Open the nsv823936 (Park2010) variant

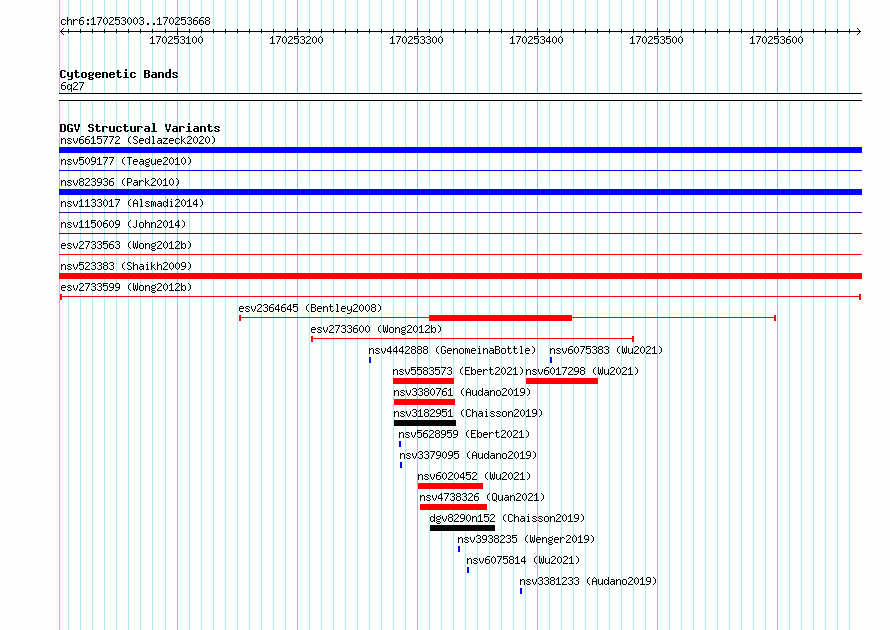point(120,182)
